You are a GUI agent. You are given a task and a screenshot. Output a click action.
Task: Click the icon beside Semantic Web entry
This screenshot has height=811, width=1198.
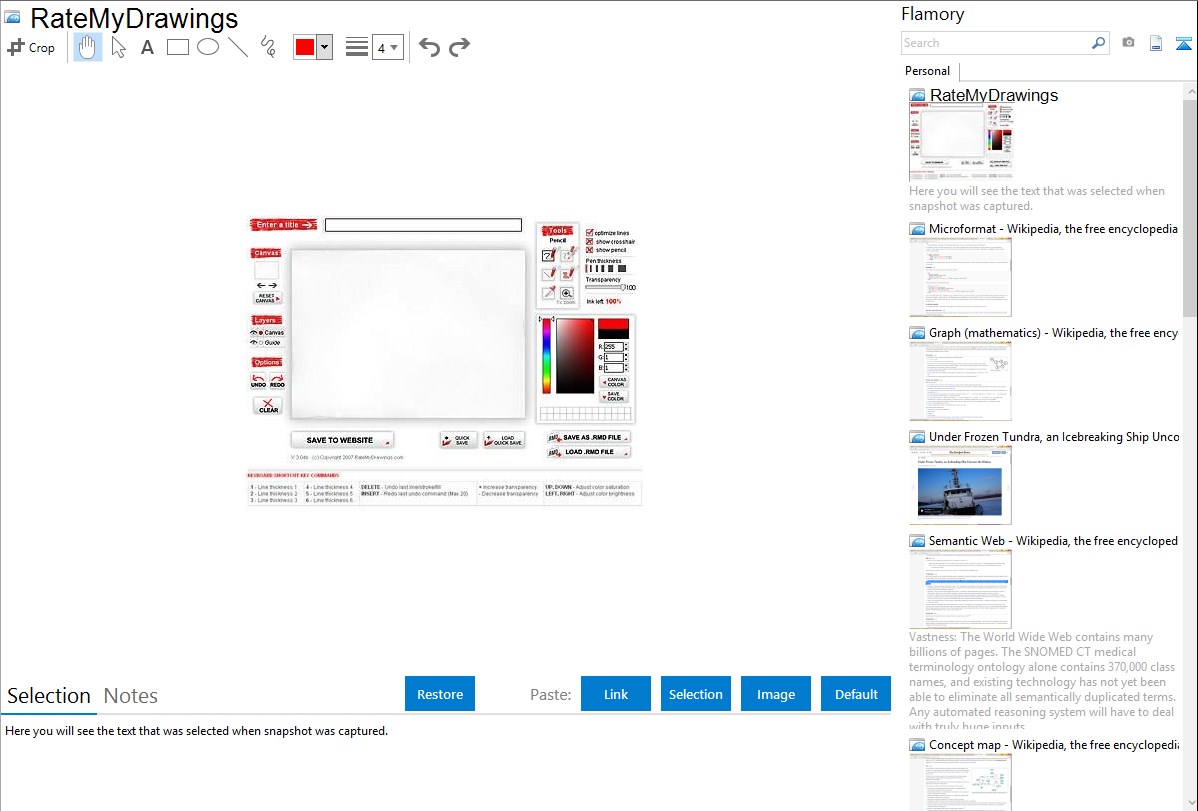pyautogui.click(x=917, y=541)
